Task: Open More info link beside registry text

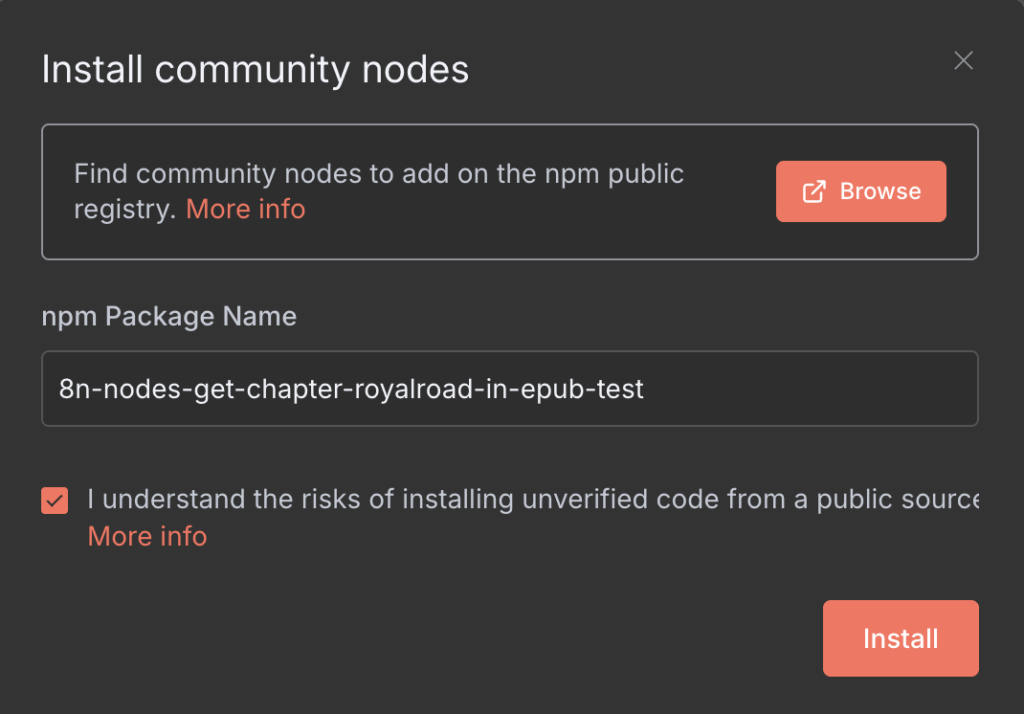Action: click(246, 210)
